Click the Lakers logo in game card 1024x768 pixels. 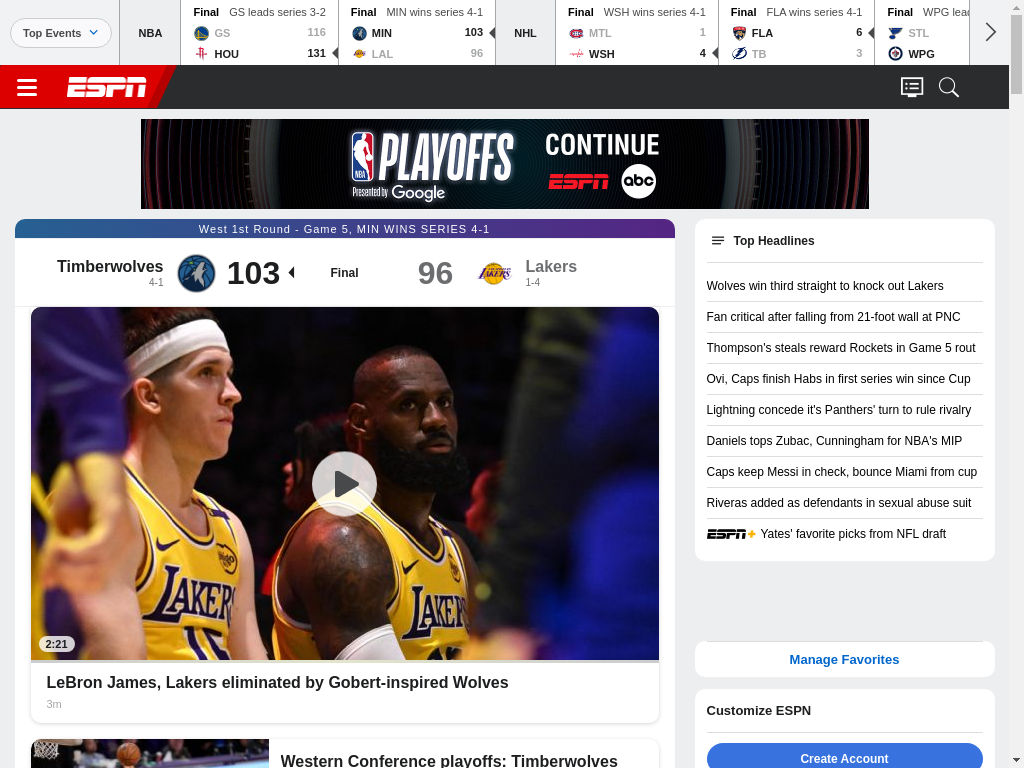coord(494,273)
